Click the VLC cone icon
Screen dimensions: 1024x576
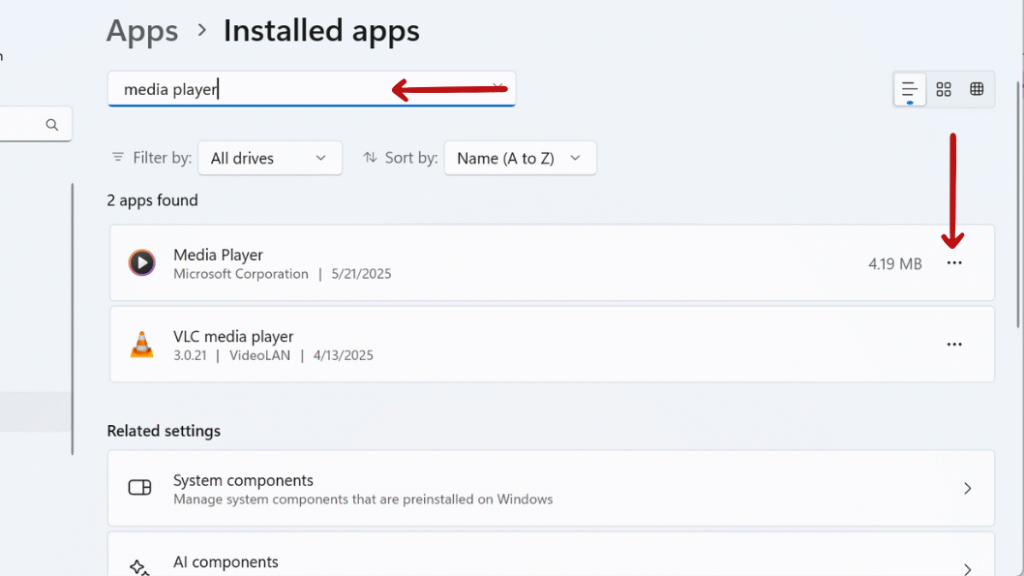[x=142, y=344]
